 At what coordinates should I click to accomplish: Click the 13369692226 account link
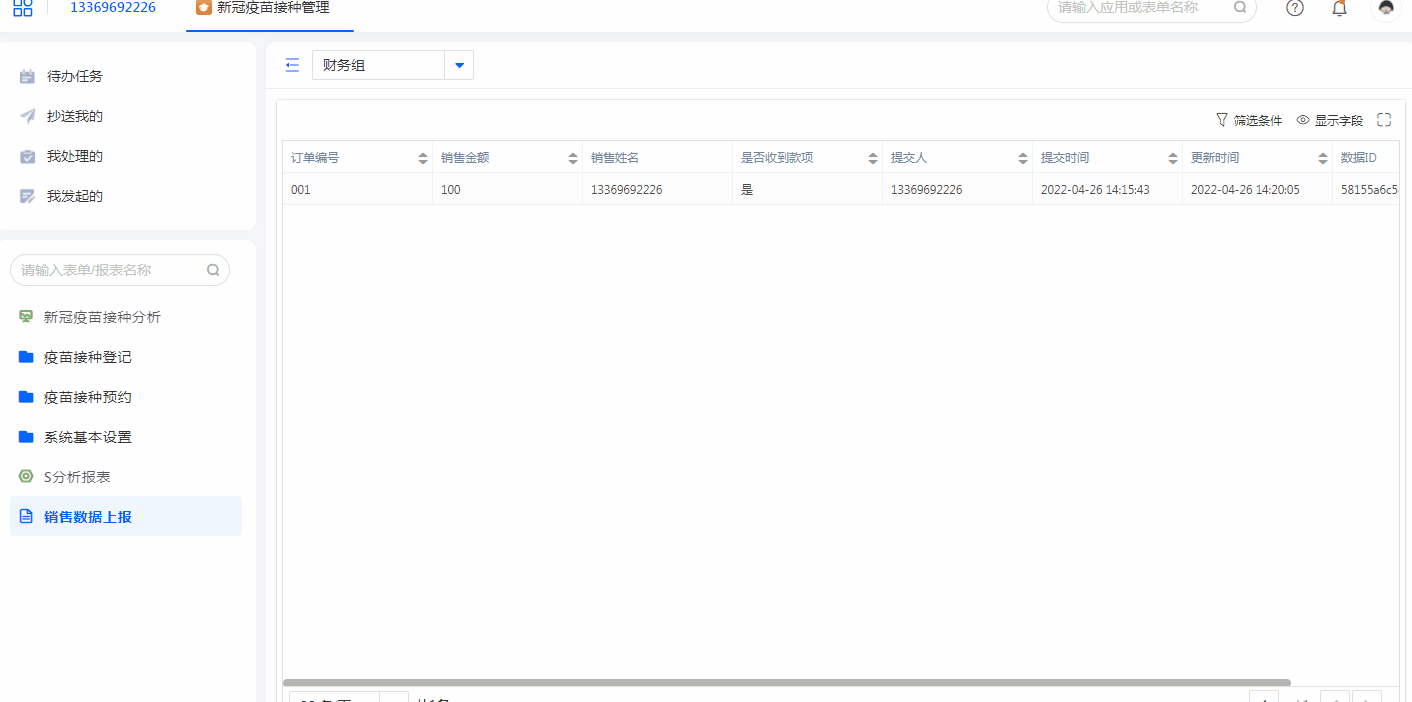(112, 8)
